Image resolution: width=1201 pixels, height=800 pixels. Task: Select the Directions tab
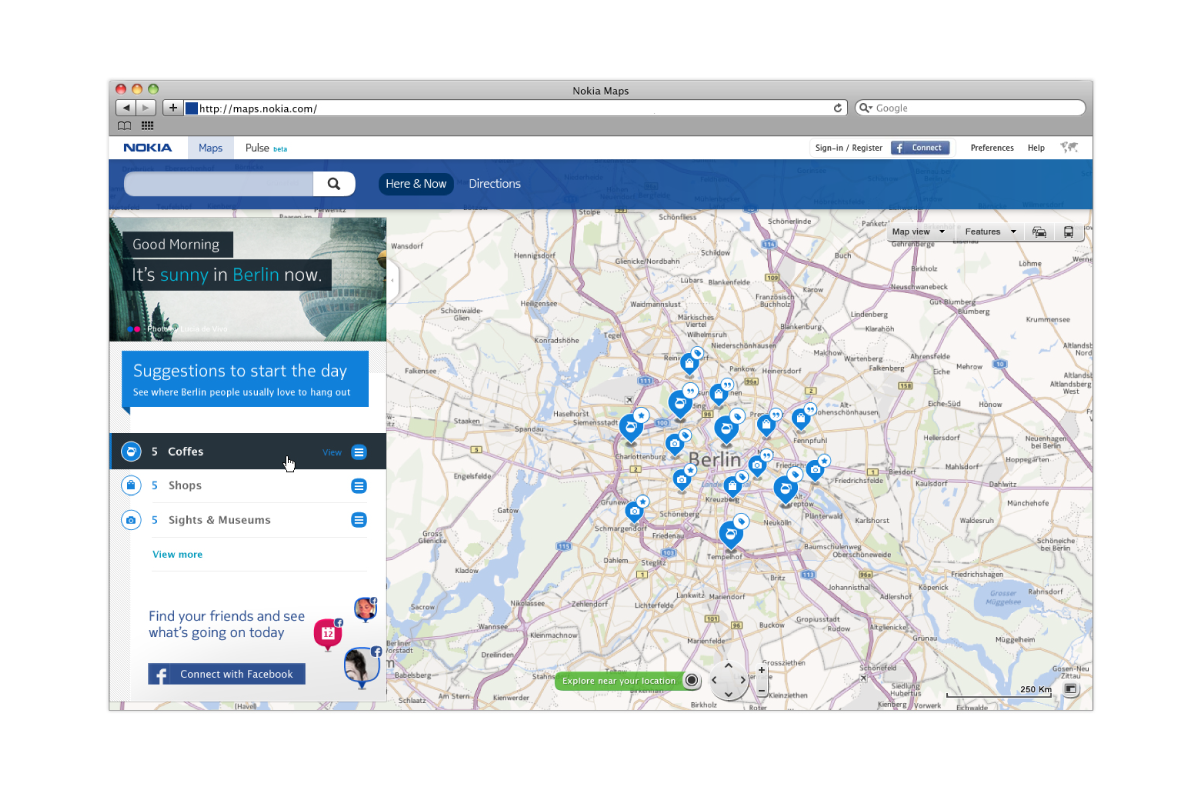click(x=494, y=184)
